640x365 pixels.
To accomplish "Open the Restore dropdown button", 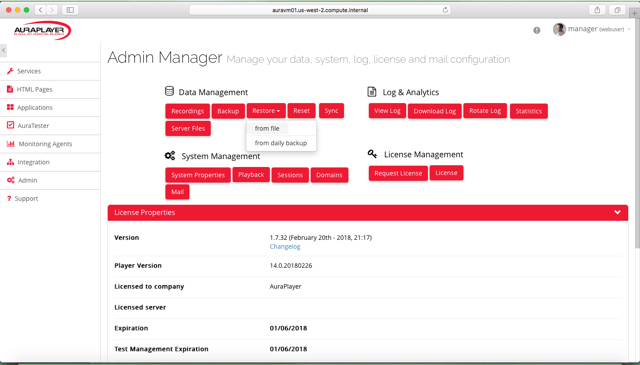I will [x=266, y=111].
